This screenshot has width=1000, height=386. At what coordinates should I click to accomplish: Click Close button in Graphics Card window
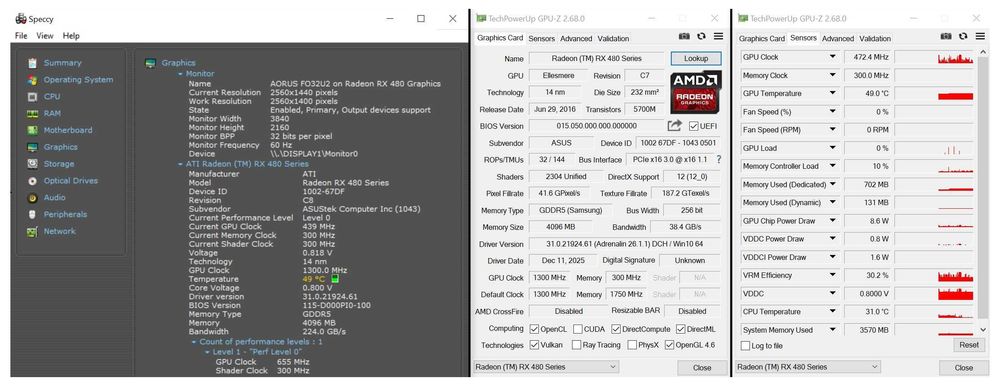point(702,367)
